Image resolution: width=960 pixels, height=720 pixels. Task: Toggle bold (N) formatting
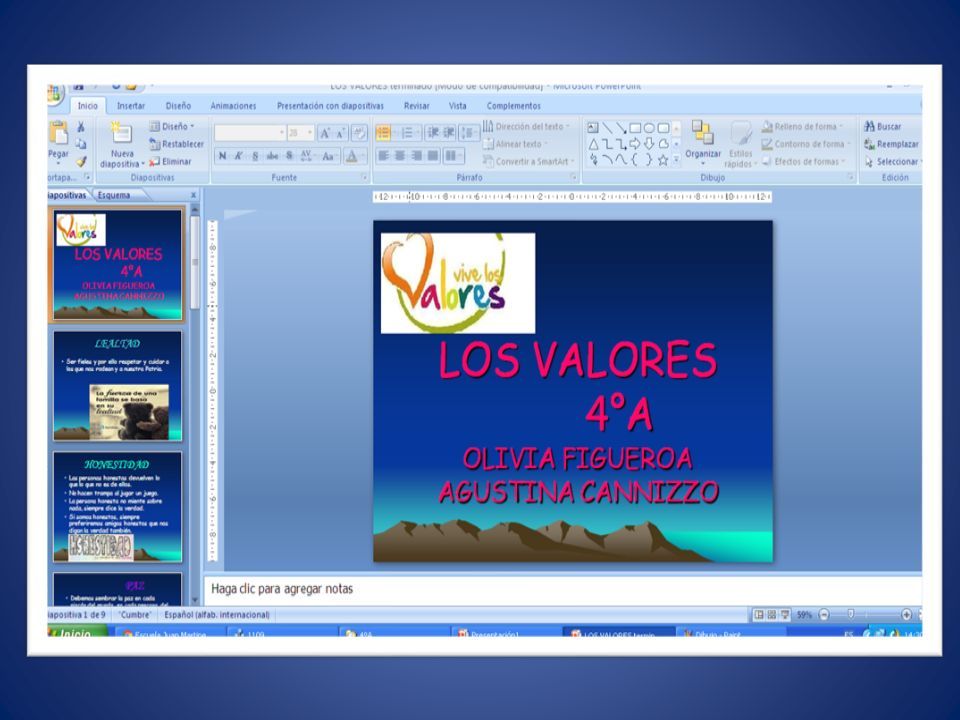(222, 156)
